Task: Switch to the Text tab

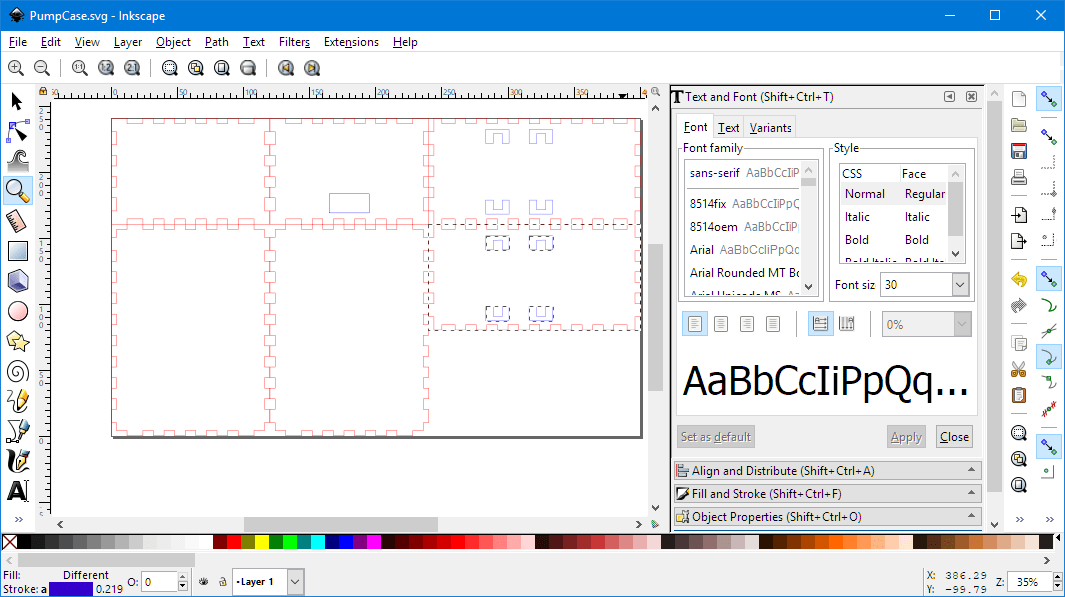Action: click(729, 128)
